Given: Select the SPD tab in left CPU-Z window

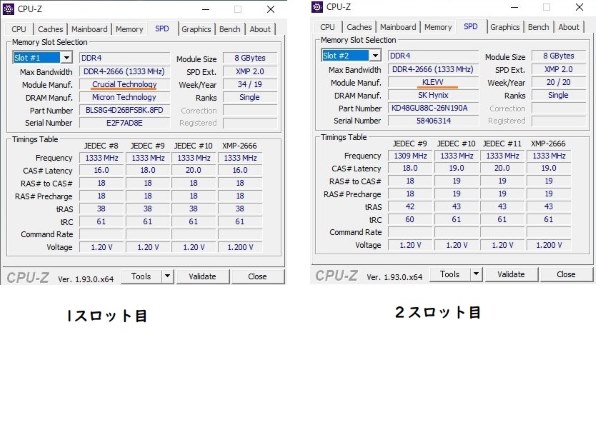Looking at the screenshot, I should pos(162,29).
